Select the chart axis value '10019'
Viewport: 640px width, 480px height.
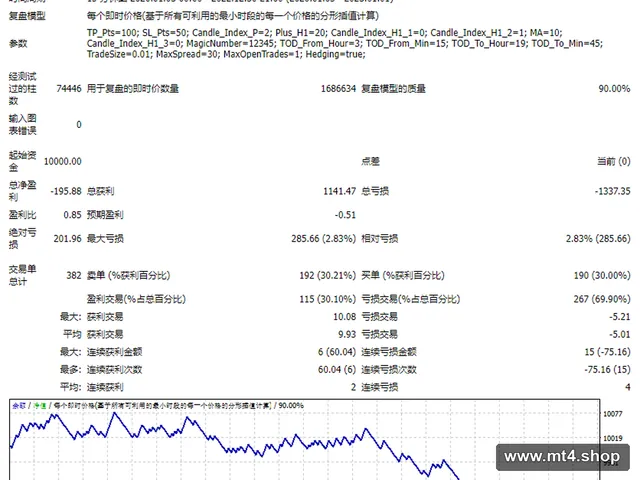click(613, 438)
